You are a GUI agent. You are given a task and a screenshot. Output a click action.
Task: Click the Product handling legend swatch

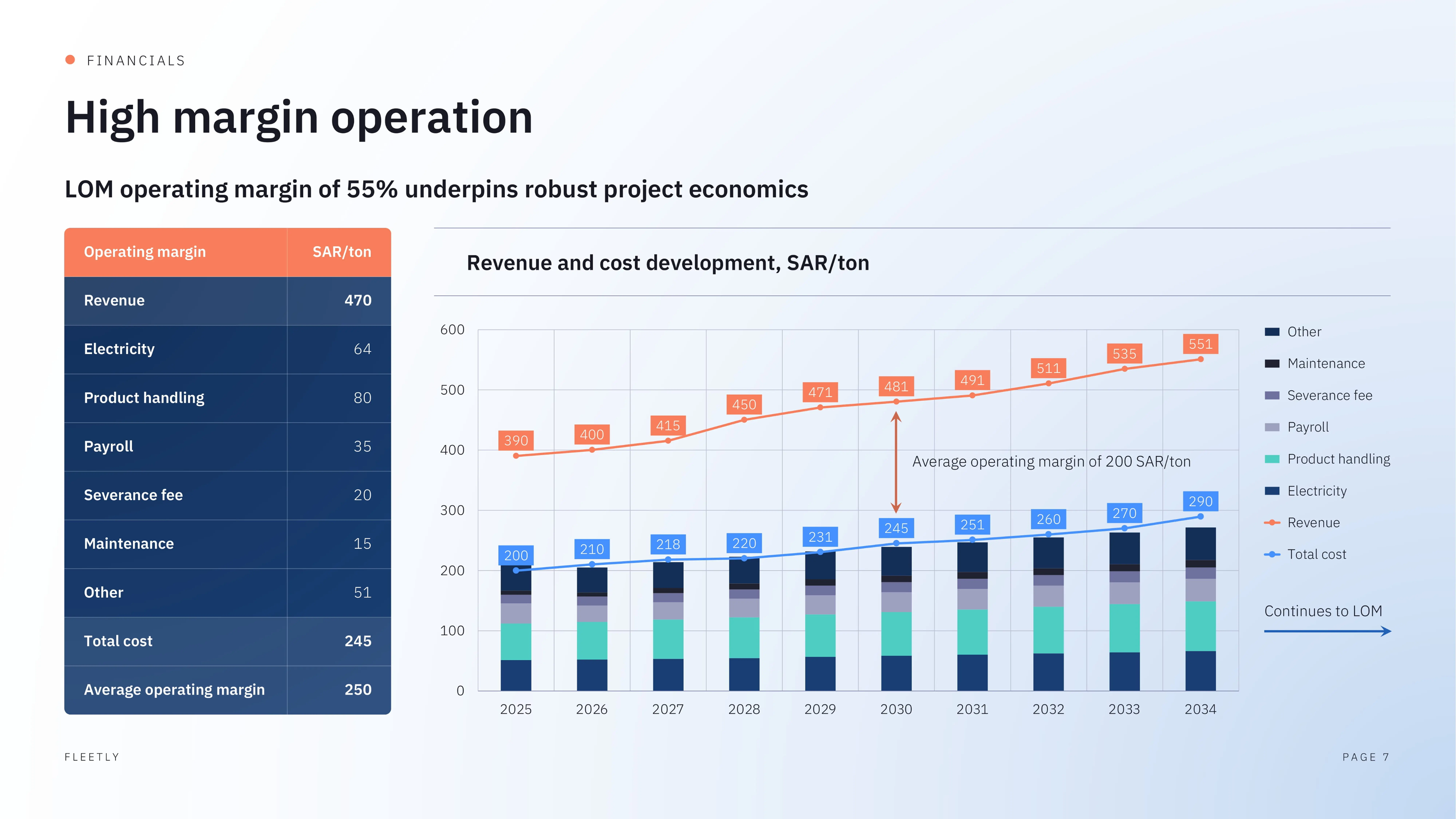[1272, 459]
